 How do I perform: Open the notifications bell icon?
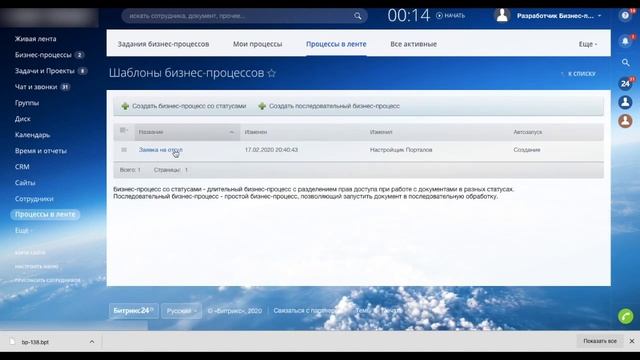[x=625, y=41]
